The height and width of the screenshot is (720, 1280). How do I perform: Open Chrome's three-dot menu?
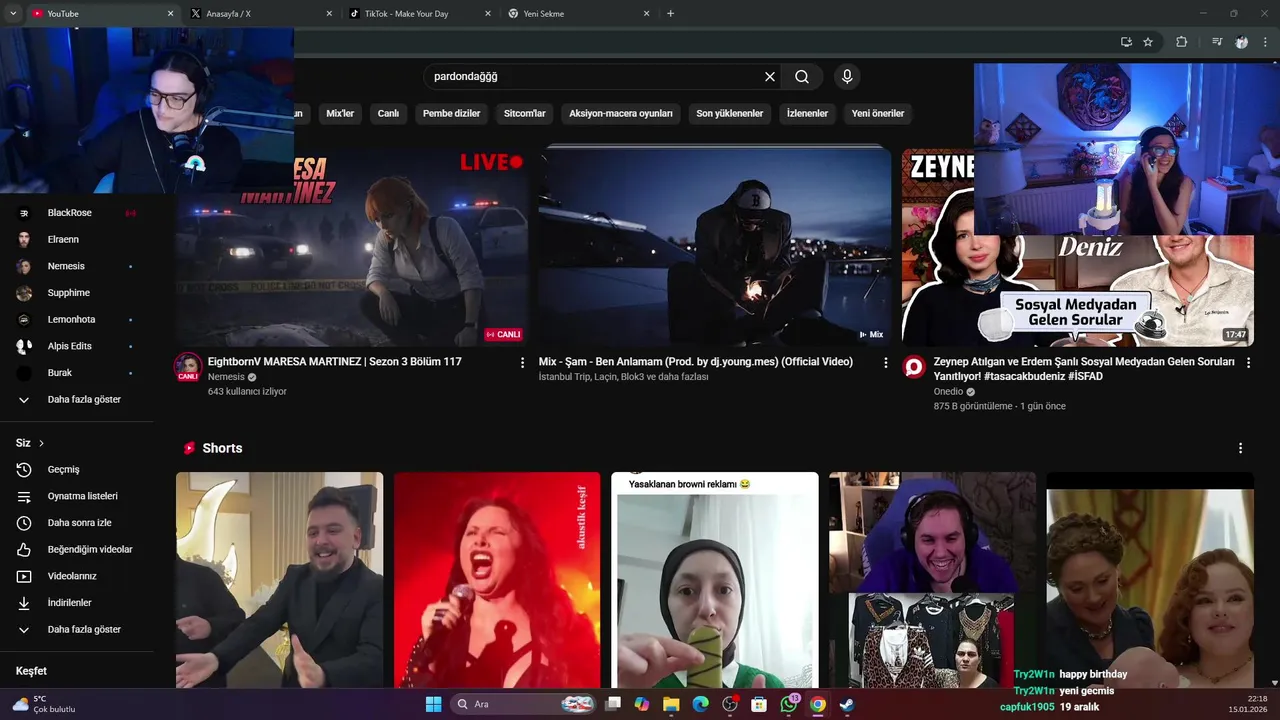(1266, 42)
